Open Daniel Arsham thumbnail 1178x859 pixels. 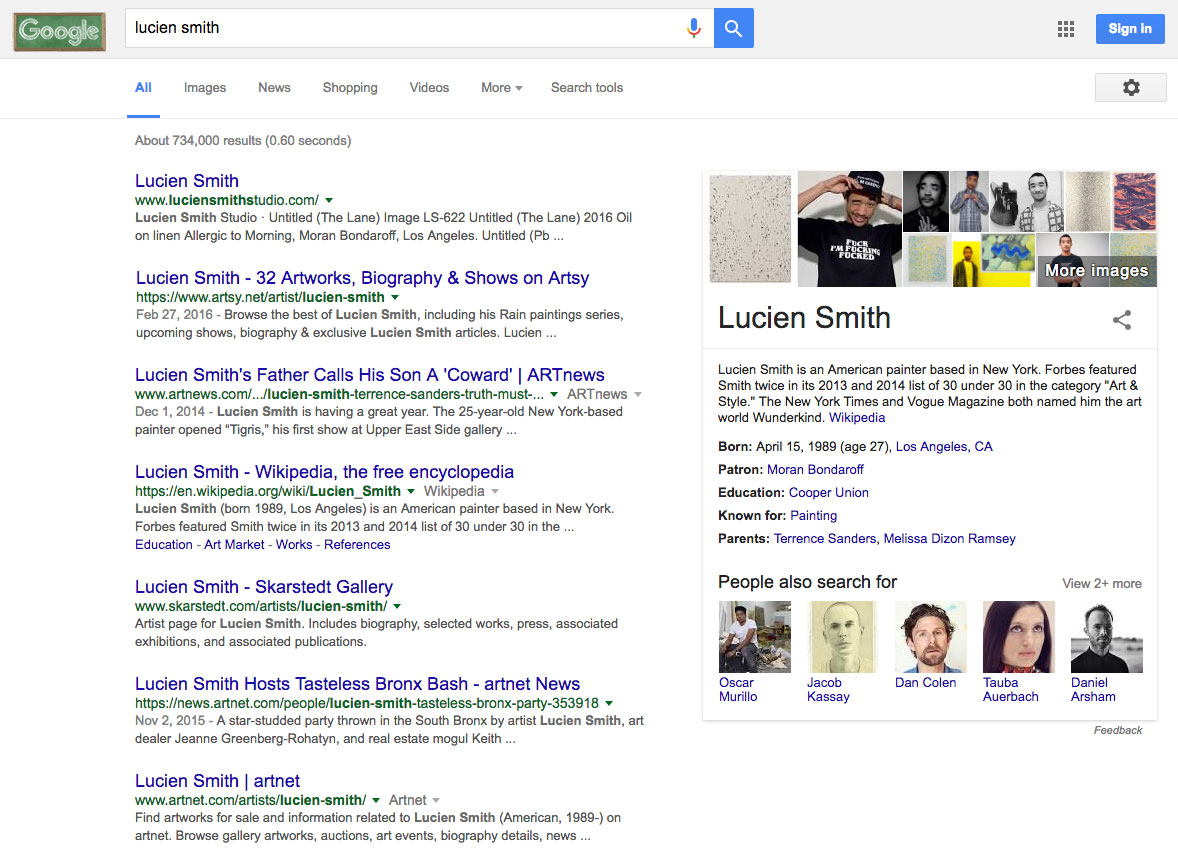coord(1106,637)
